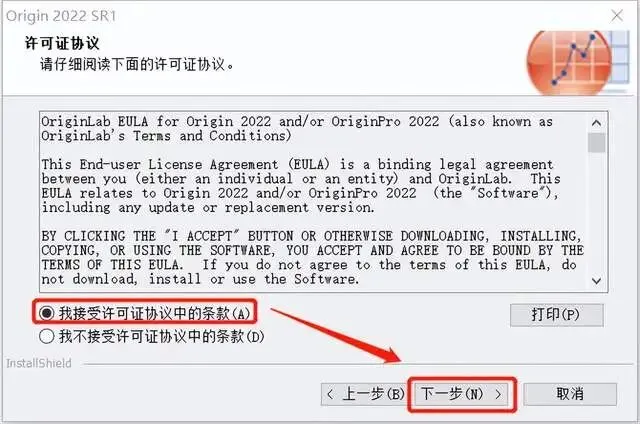This screenshot has width=640, height=424.
Task: Go back with 上一步(B) button
Action: 364,394
